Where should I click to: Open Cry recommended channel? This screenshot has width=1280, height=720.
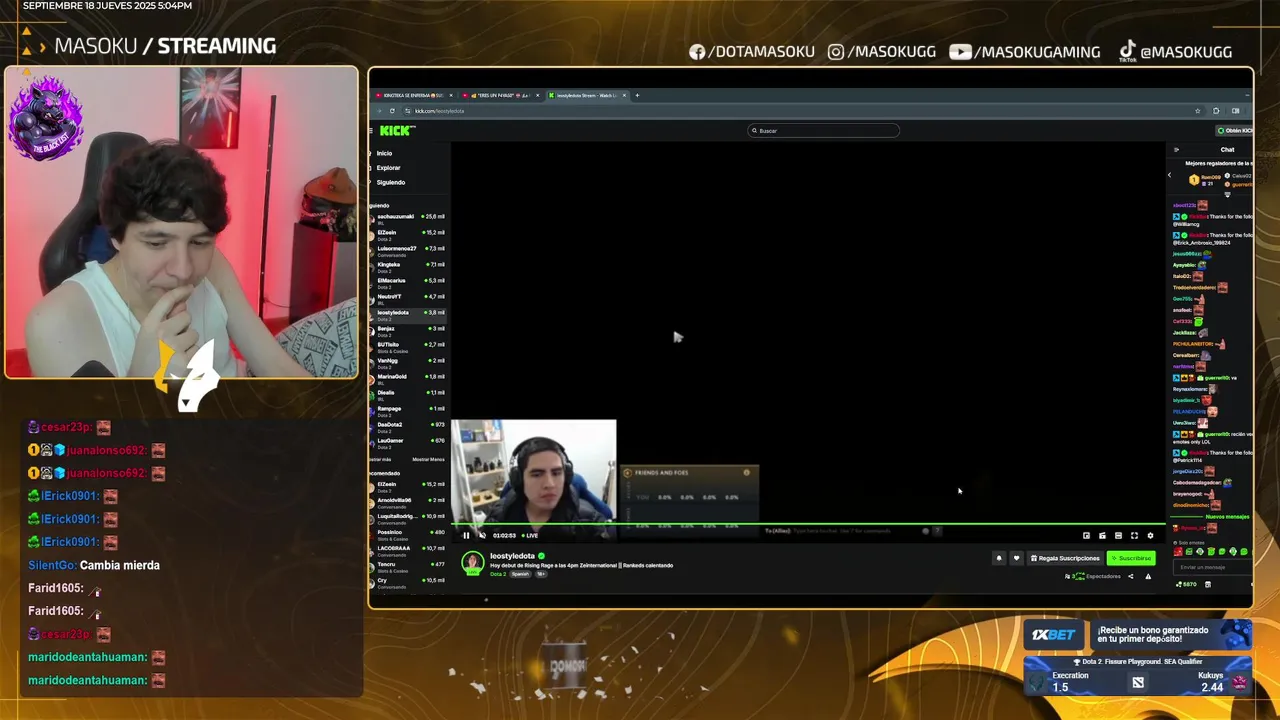(x=408, y=582)
